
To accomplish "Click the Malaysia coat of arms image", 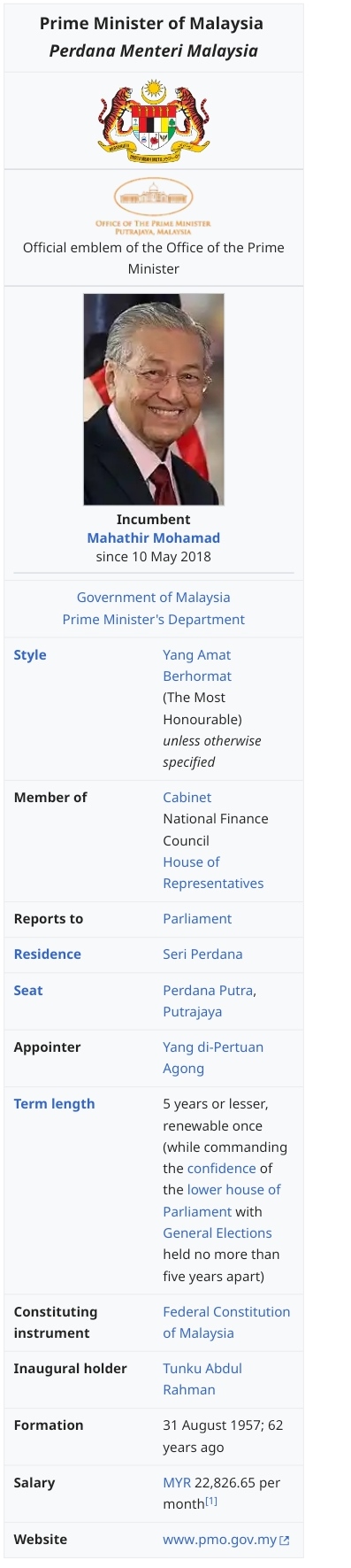I will coord(153,120).
